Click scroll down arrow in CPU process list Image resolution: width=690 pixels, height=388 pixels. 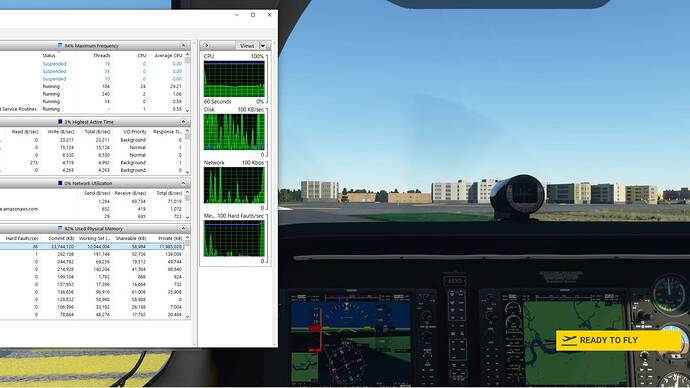point(187,110)
